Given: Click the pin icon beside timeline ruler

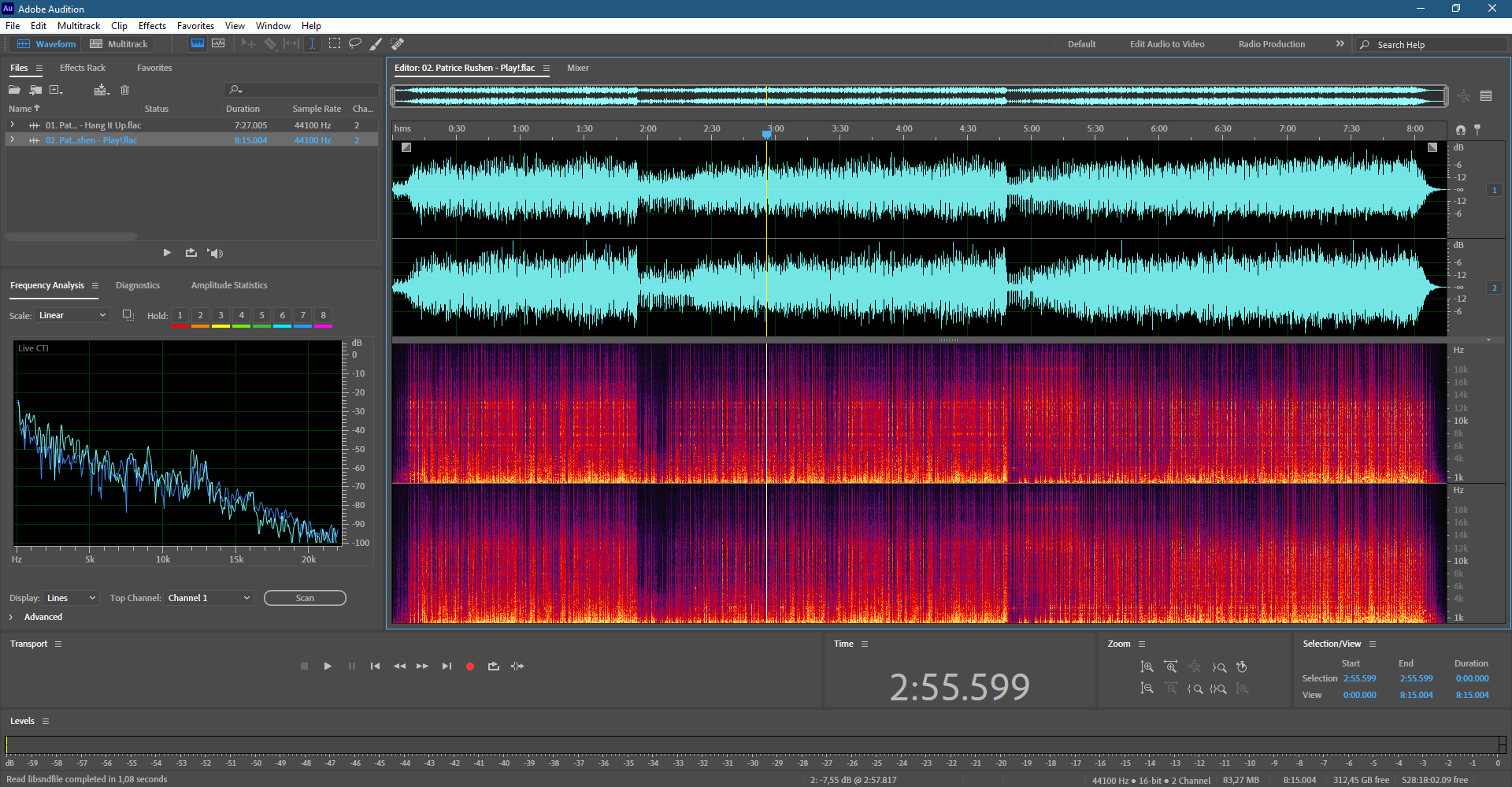Looking at the screenshot, I should click(x=1477, y=130).
